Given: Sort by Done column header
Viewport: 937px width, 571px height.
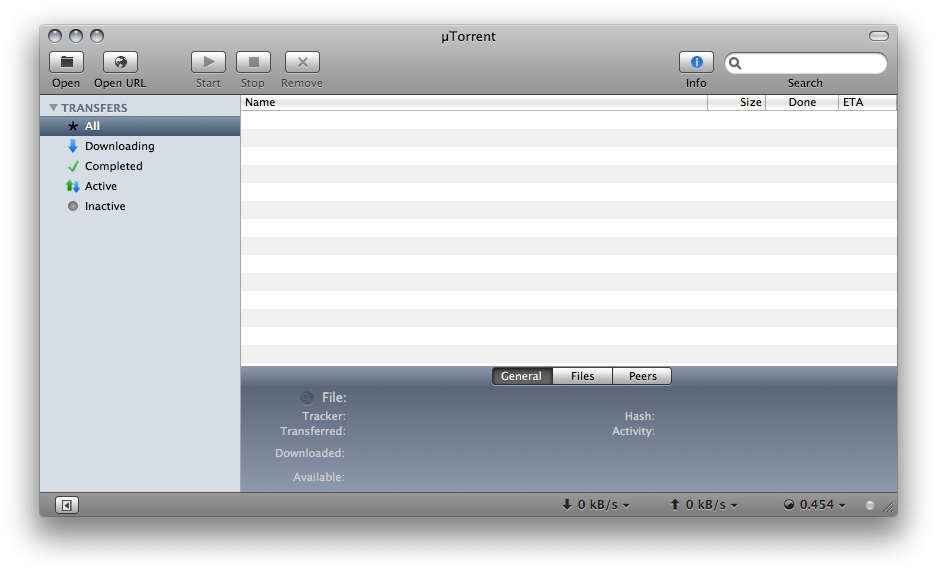Looking at the screenshot, I should [x=802, y=102].
